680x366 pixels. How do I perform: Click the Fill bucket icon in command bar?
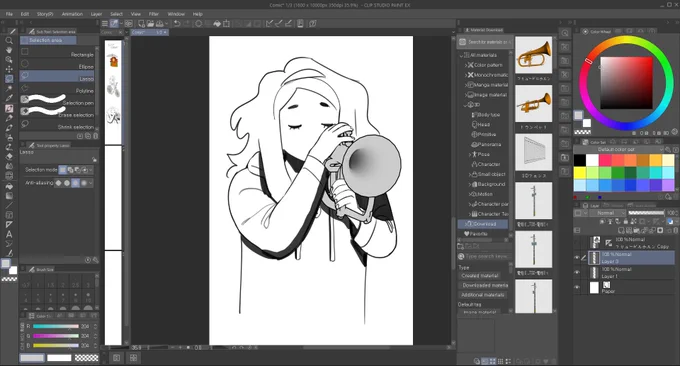click(x=217, y=23)
